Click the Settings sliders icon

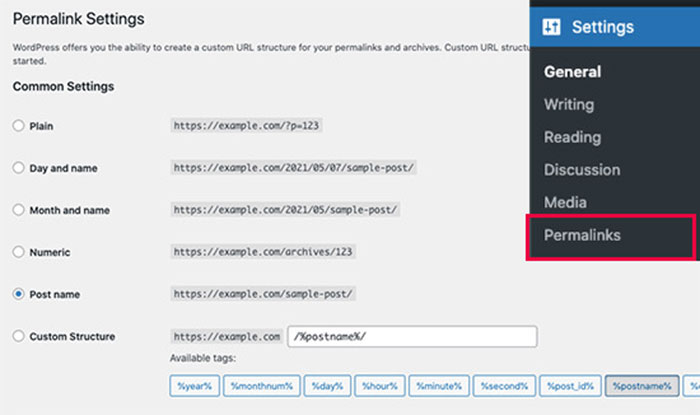coord(551,27)
